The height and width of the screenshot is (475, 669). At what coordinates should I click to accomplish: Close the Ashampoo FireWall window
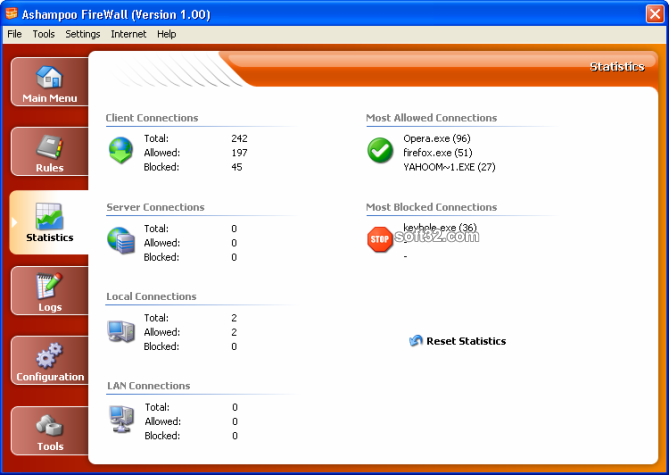coord(654,14)
